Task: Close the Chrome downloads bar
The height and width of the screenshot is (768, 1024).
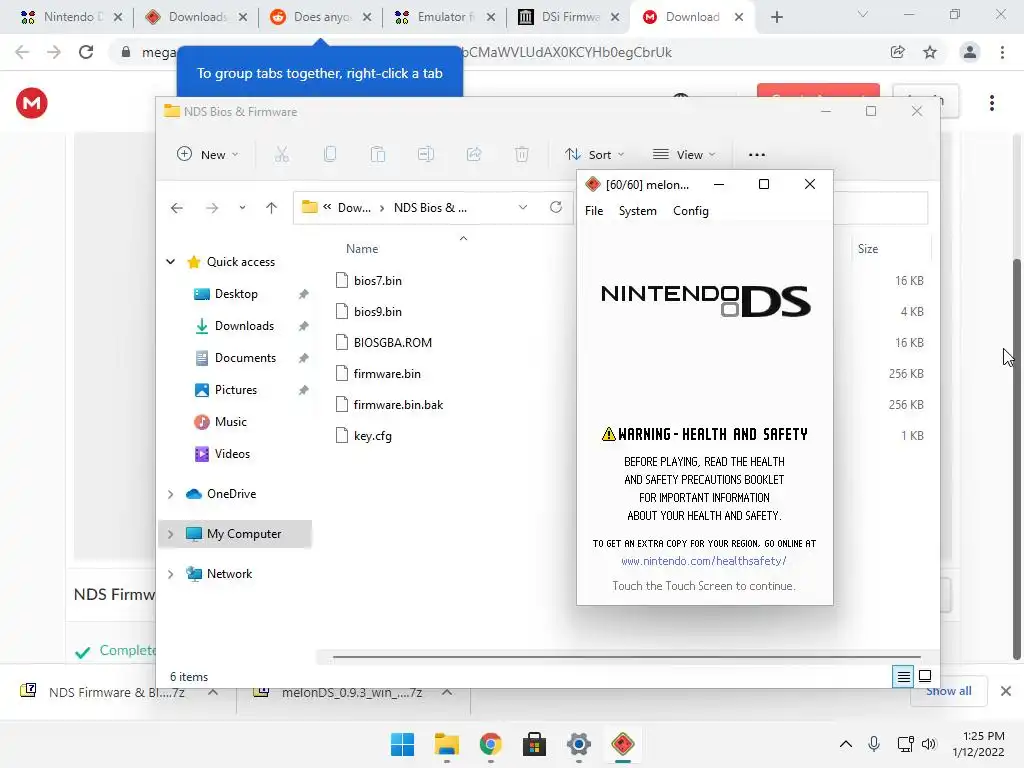Action: pos(1006,691)
